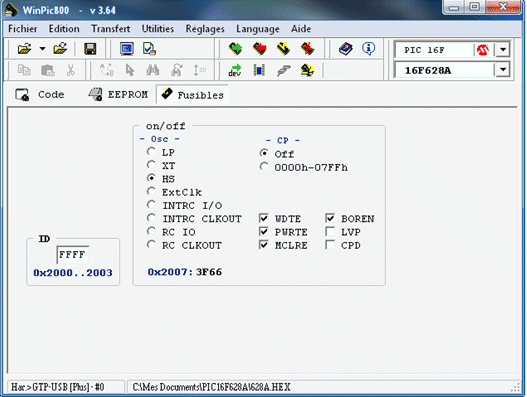527x397 pixels.
Task: Switch to the EEPROM tab
Action: click(118, 95)
